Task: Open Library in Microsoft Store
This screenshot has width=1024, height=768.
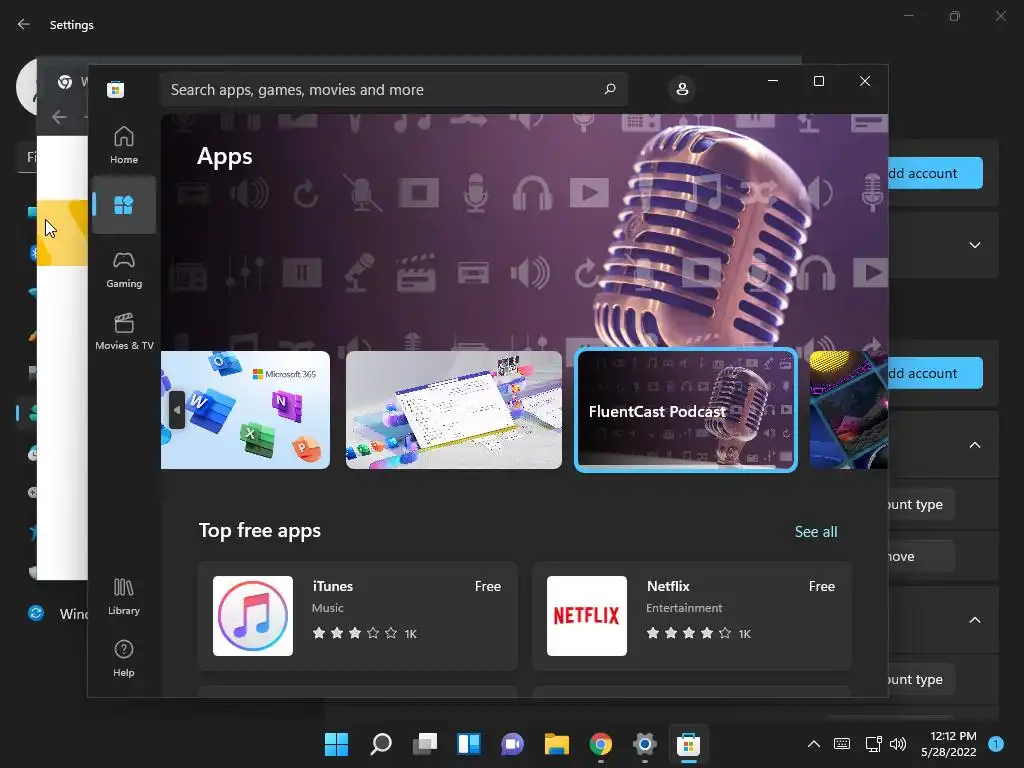Action: pyautogui.click(x=123, y=596)
